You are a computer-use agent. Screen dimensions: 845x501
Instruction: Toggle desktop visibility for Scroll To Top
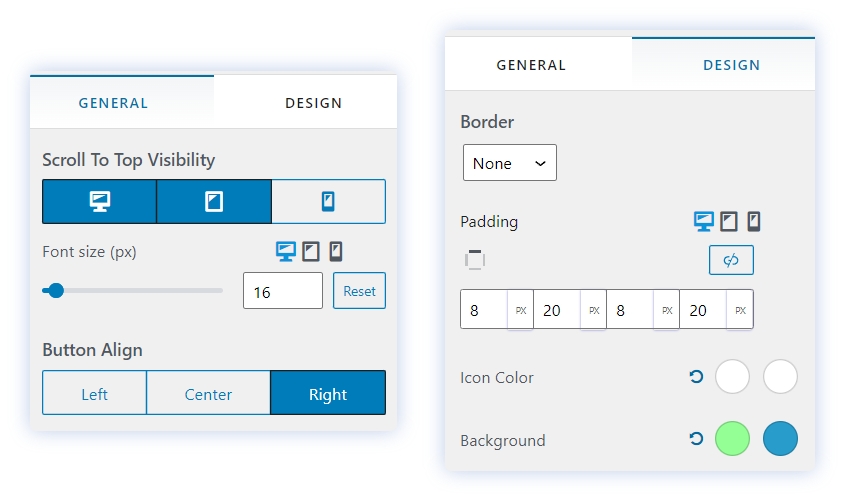pyautogui.click(x=99, y=202)
